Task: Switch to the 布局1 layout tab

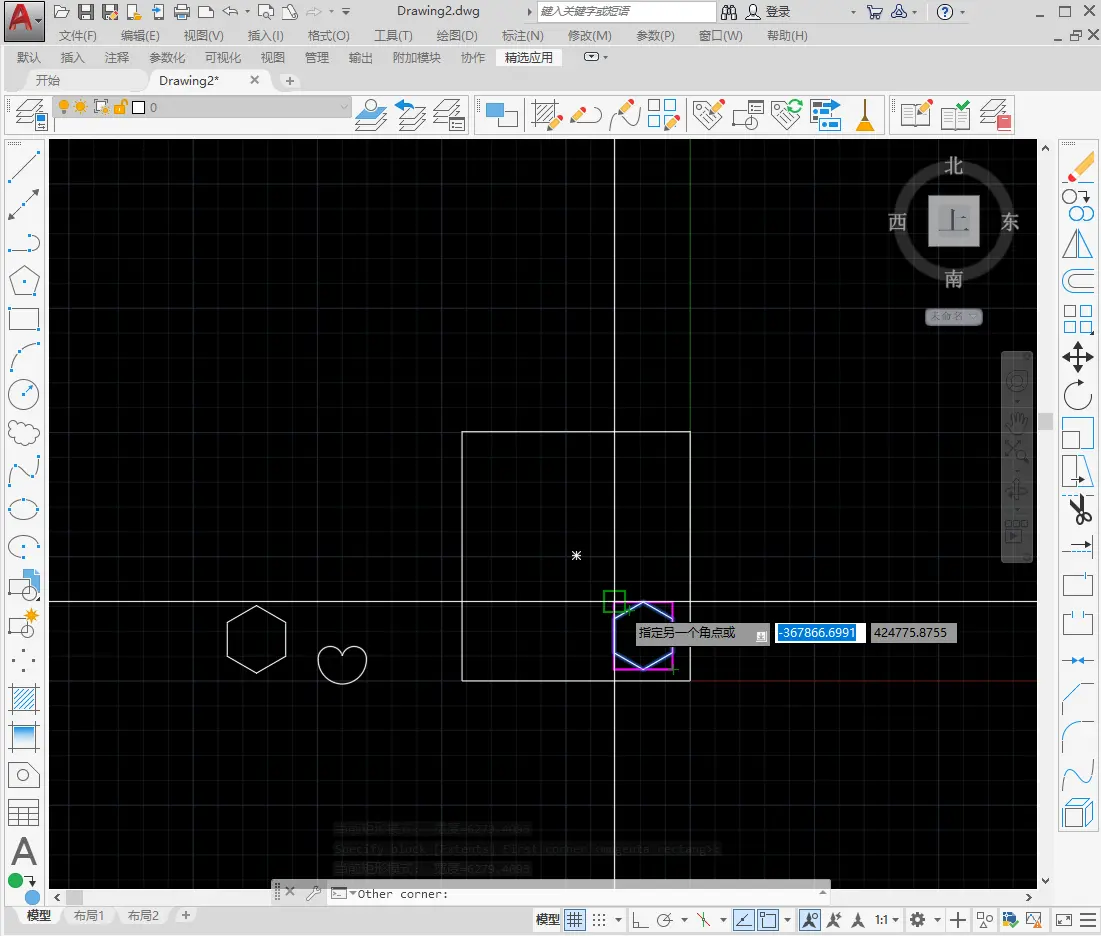Action: (x=88, y=916)
